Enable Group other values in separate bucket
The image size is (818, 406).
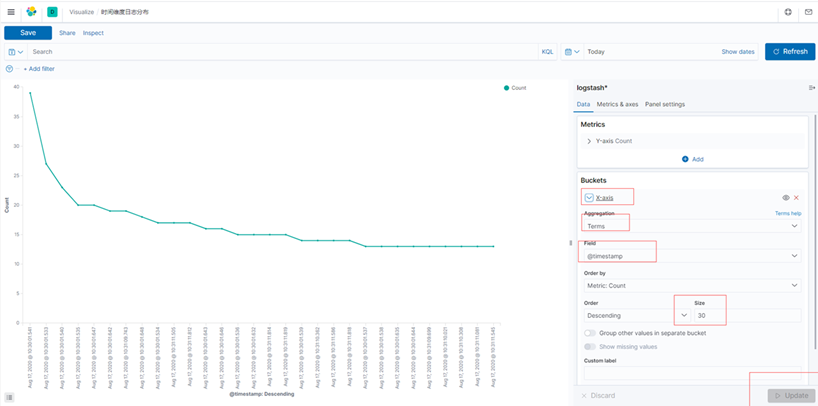(x=590, y=333)
